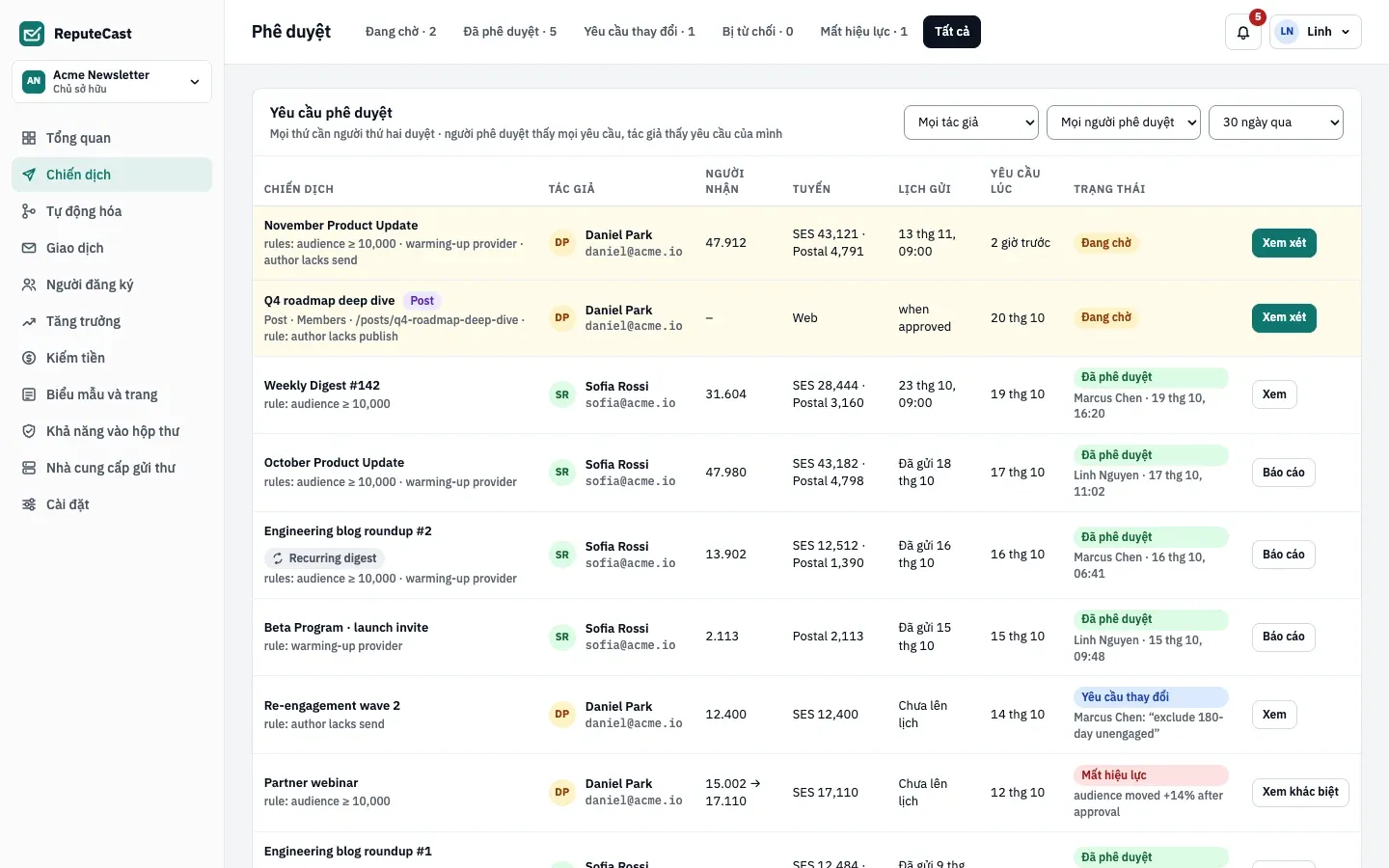Click Xem khác biệt for Partner webinar

(1300, 792)
